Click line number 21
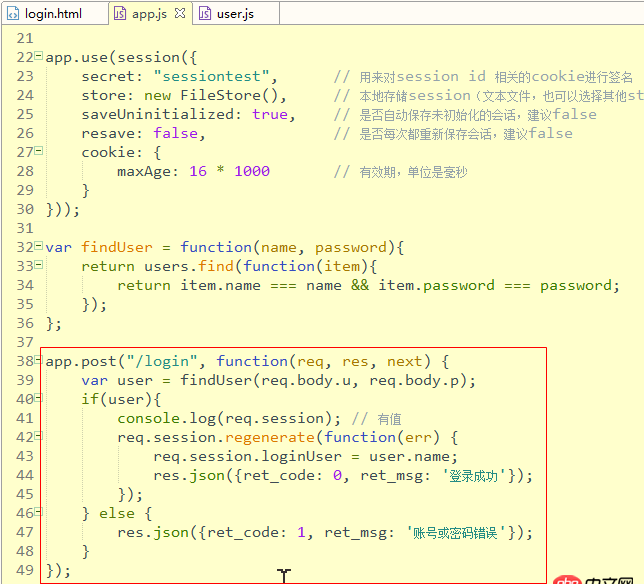The image size is (644, 584). click(25, 39)
